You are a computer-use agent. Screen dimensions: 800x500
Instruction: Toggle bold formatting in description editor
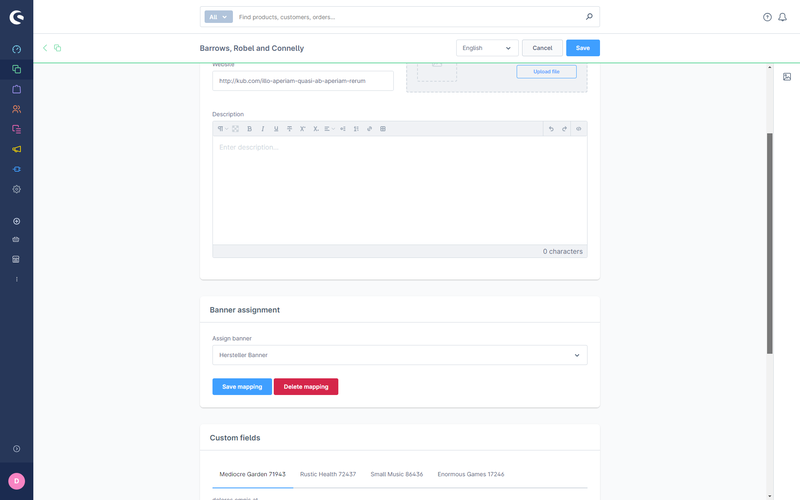[x=249, y=129]
